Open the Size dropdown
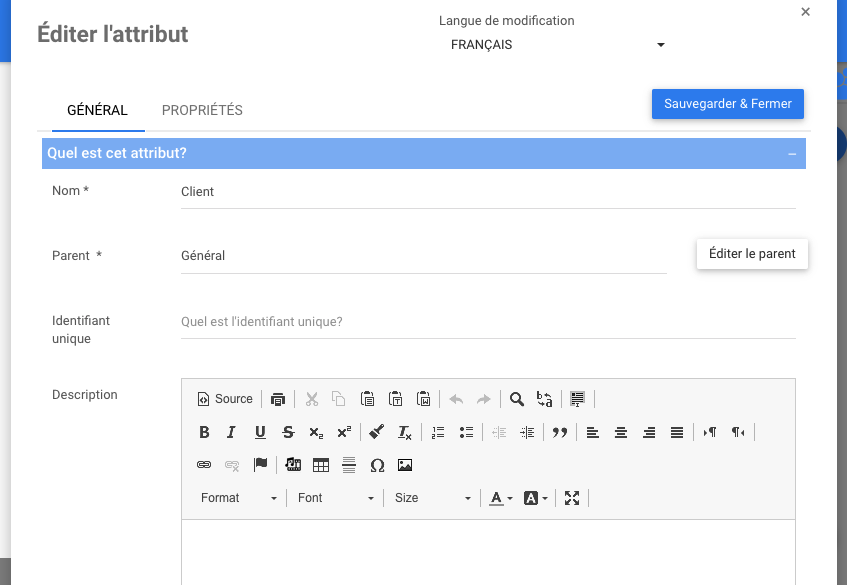The width and height of the screenshot is (847, 585). point(433,498)
